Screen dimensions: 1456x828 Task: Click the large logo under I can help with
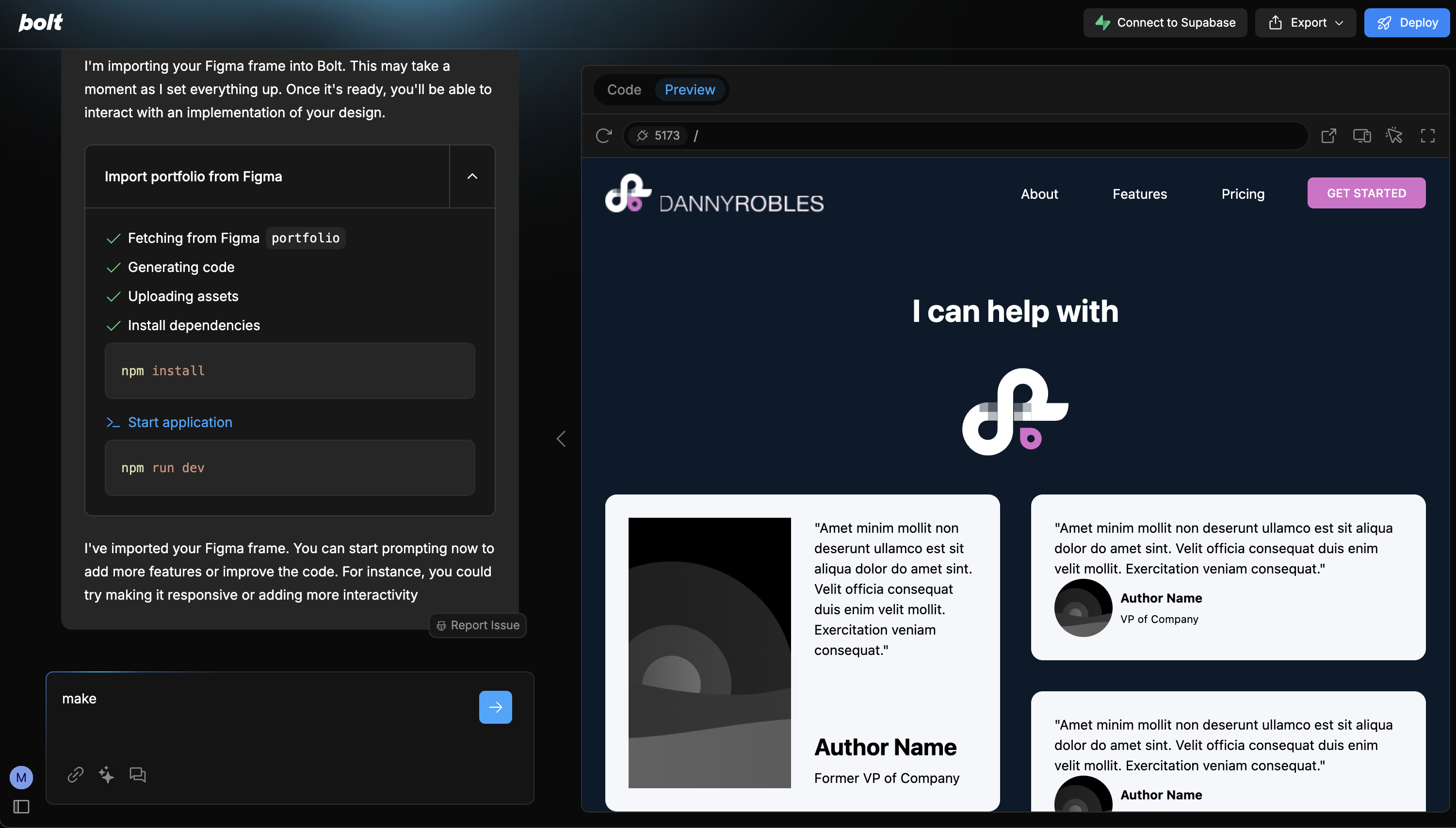coord(1015,412)
